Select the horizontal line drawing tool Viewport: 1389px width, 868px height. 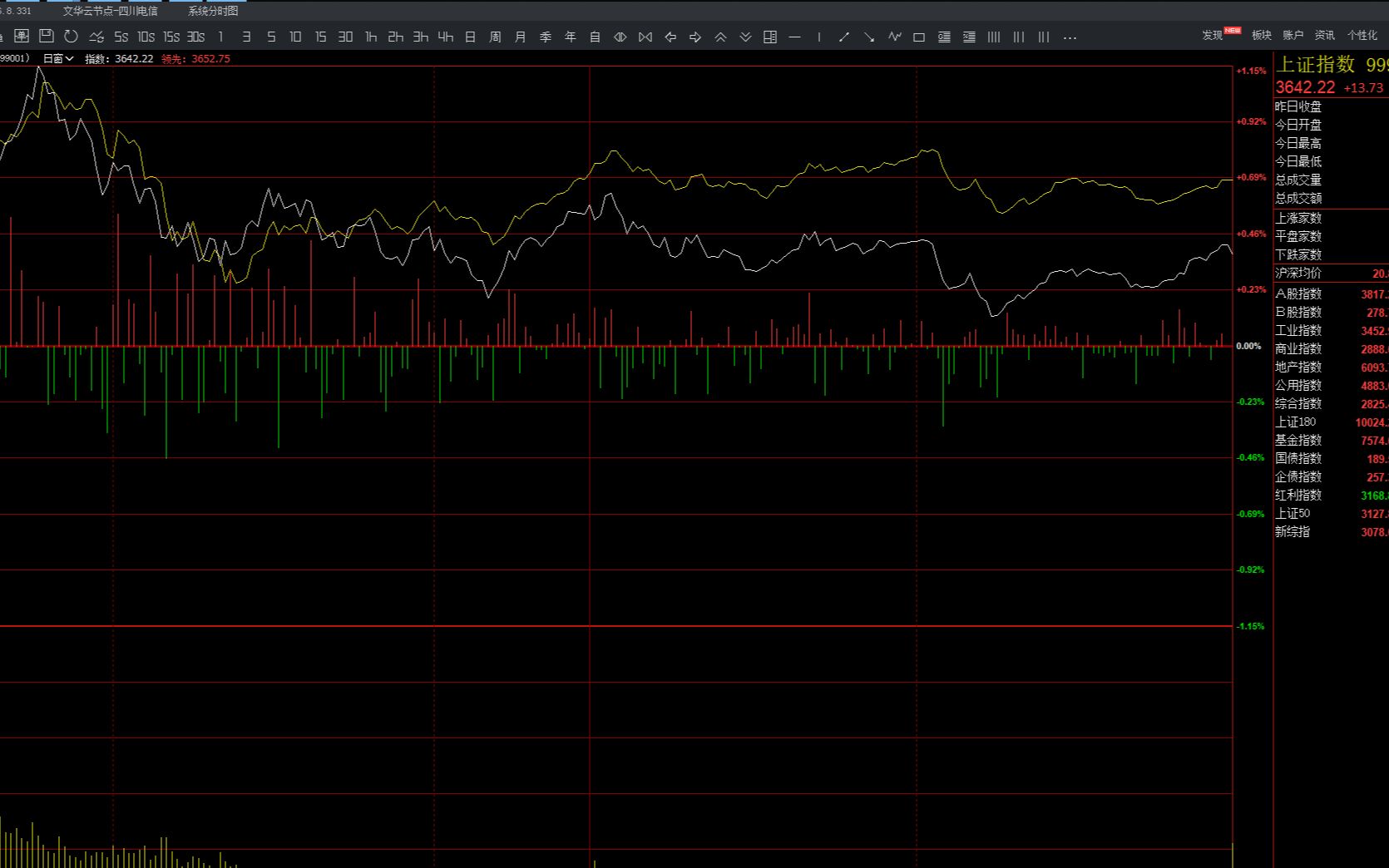(795, 37)
